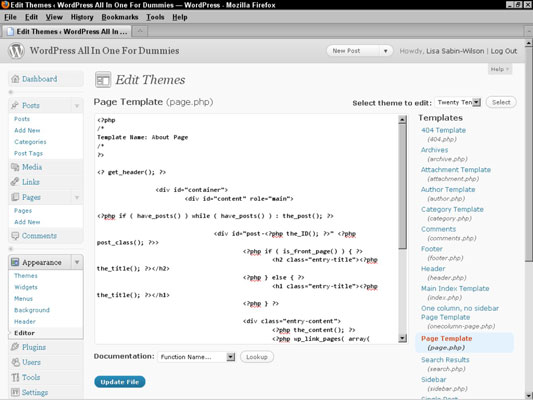Viewport: 533px width, 400px height.
Task: Click the browser page scrollbar thumb
Action: 529,155
